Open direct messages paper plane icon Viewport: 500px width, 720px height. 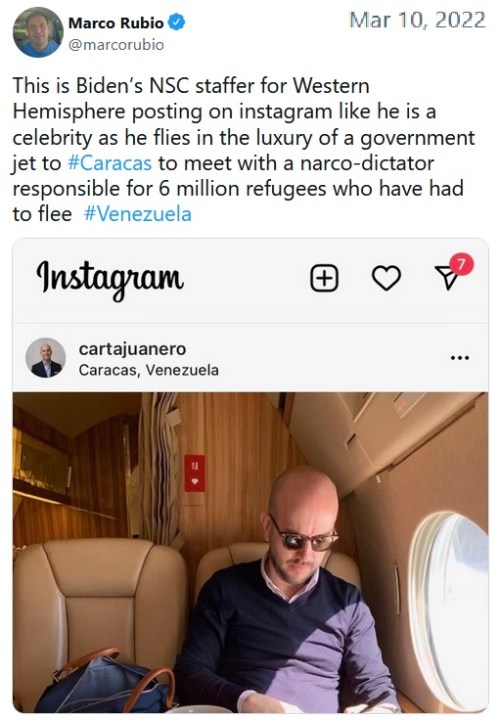click(x=447, y=279)
